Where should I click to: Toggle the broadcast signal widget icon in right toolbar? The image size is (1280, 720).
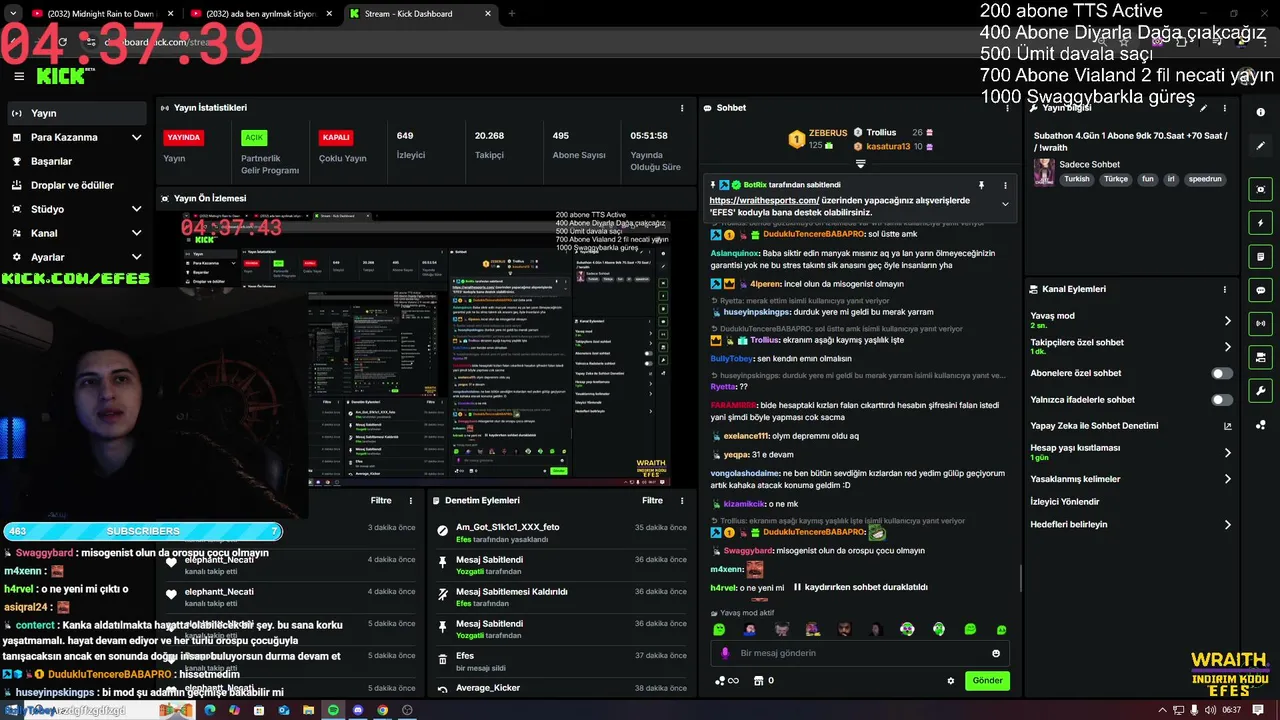(1261, 323)
